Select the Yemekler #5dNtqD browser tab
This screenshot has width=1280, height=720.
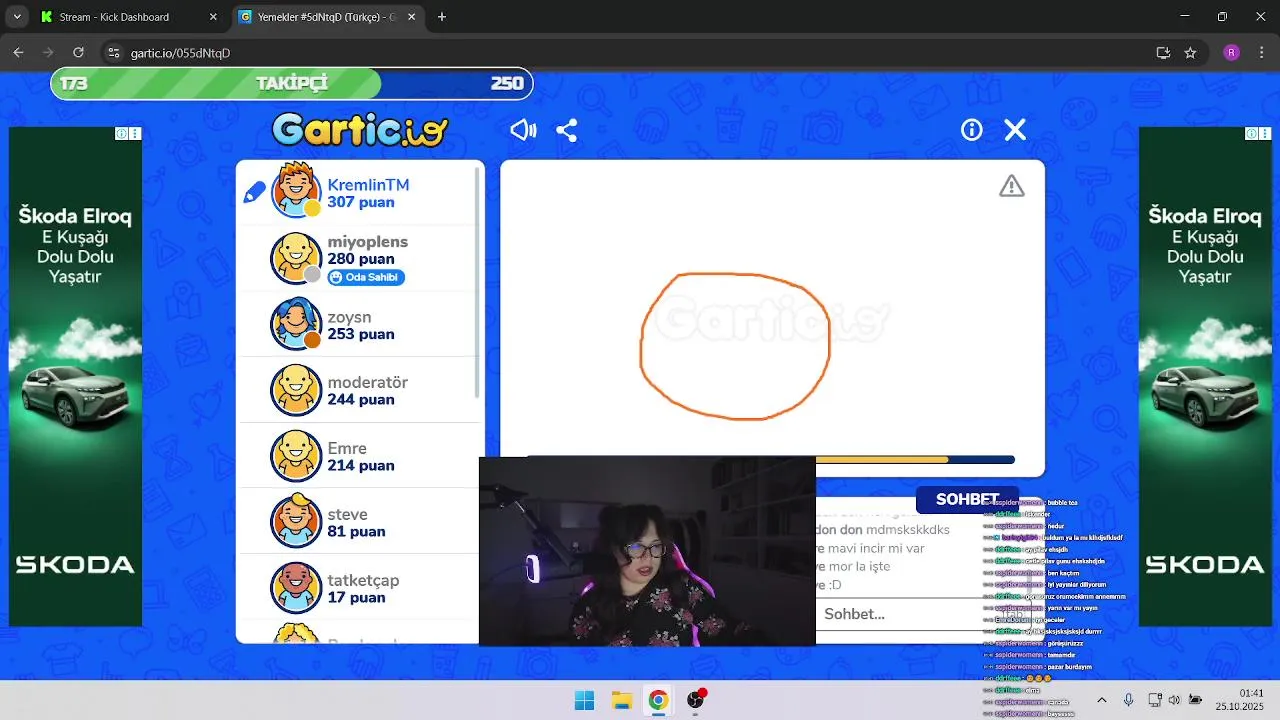click(328, 17)
